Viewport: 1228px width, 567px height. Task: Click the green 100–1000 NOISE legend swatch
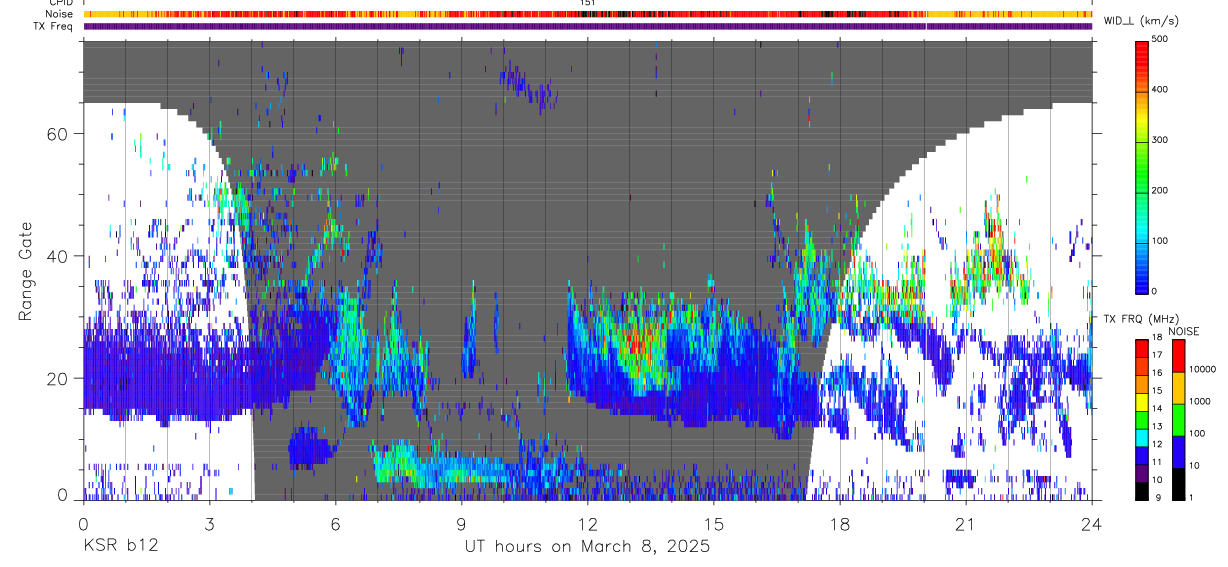[1178, 420]
